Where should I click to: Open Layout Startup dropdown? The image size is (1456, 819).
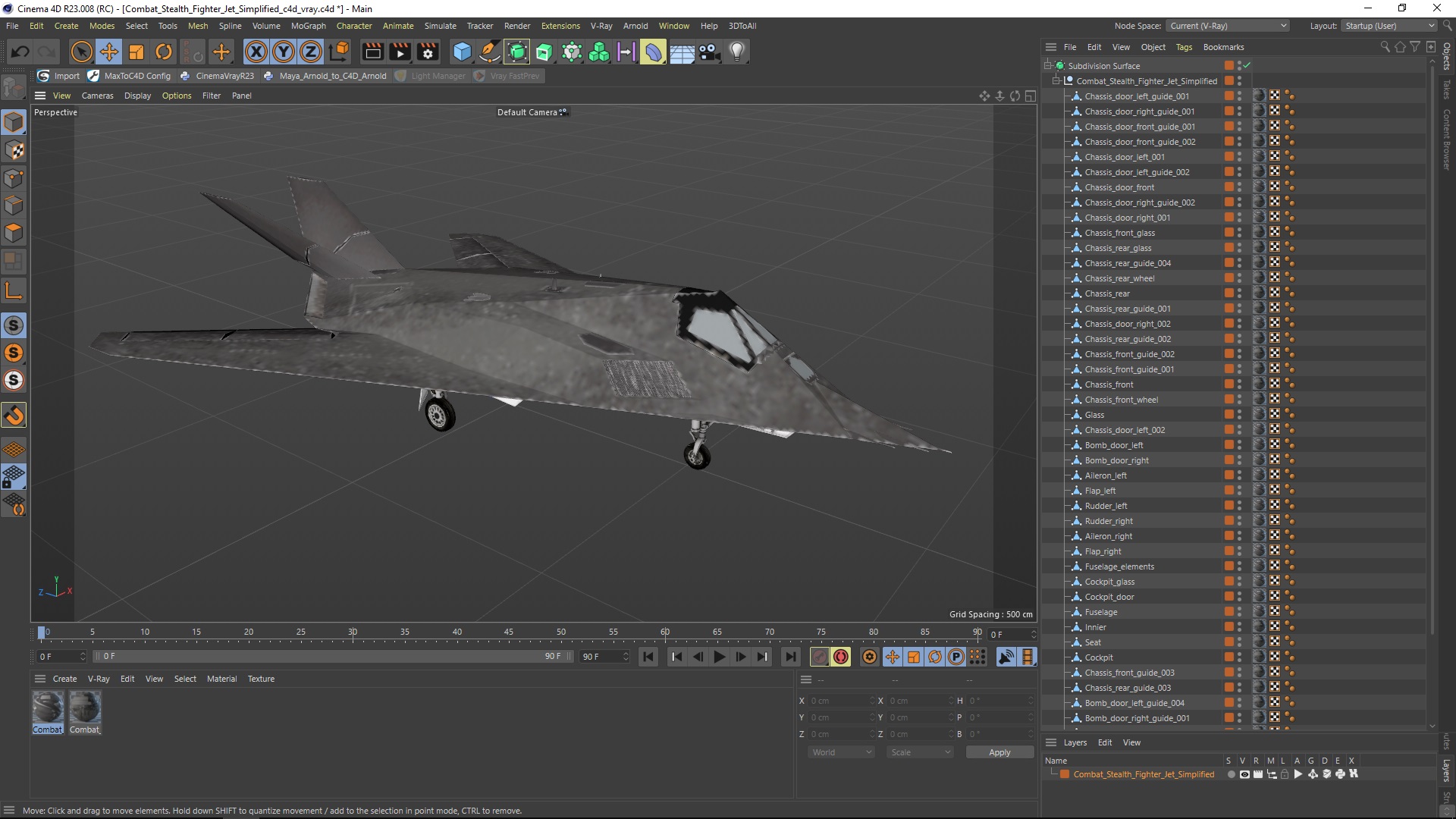(1389, 26)
